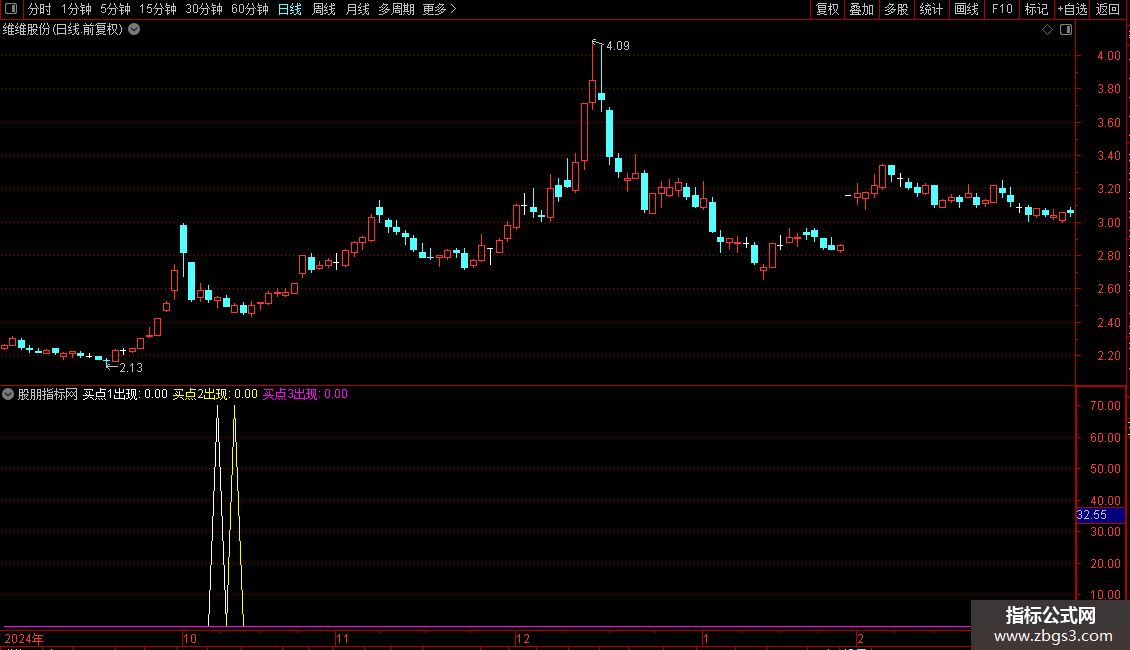The height and width of the screenshot is (650, 1130).
Task: Select the 30分钟 period
Action: click(203, 9)
